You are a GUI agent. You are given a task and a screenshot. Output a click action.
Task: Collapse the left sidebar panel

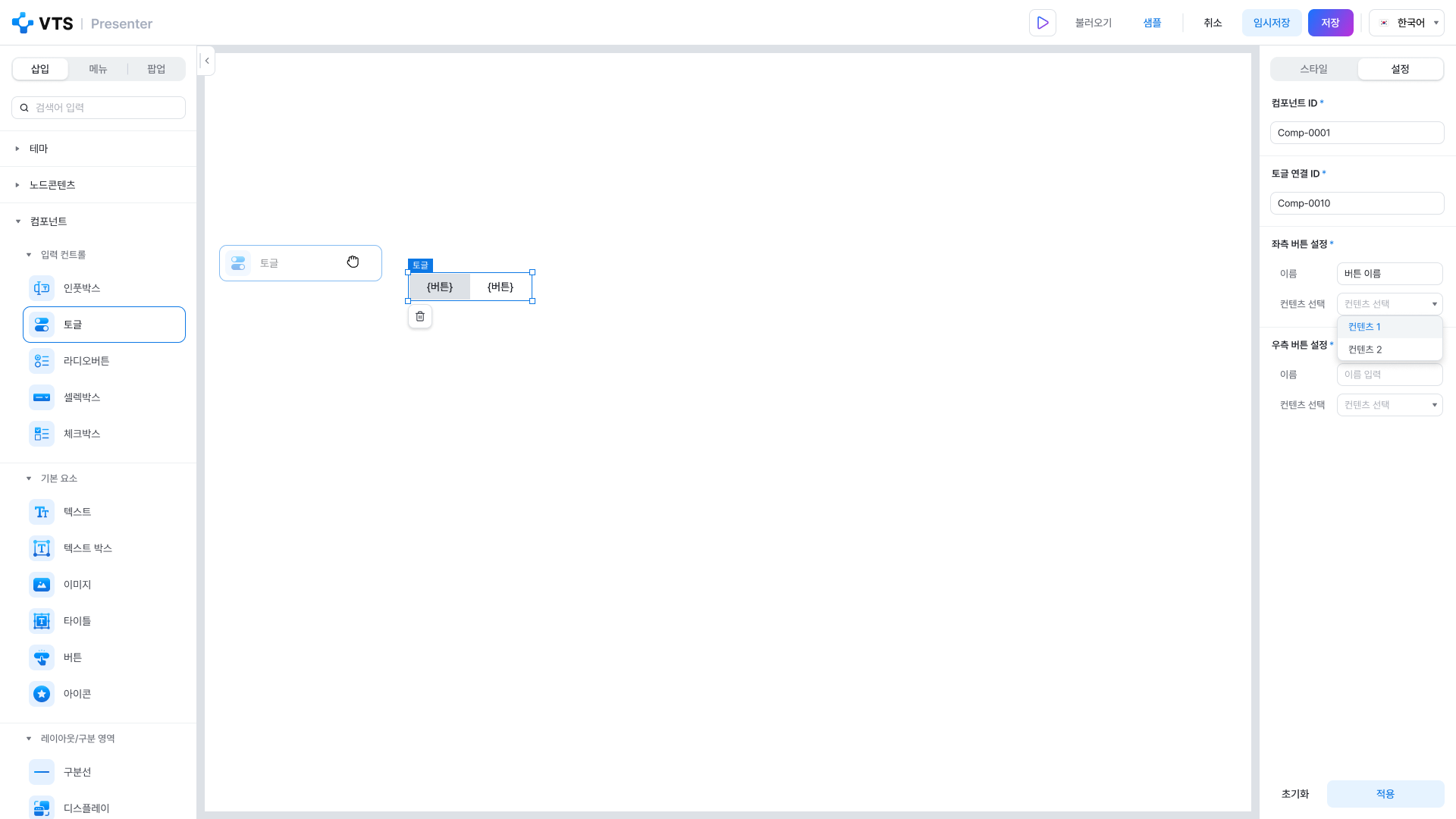pyautogui.click(x=206, y=61)
